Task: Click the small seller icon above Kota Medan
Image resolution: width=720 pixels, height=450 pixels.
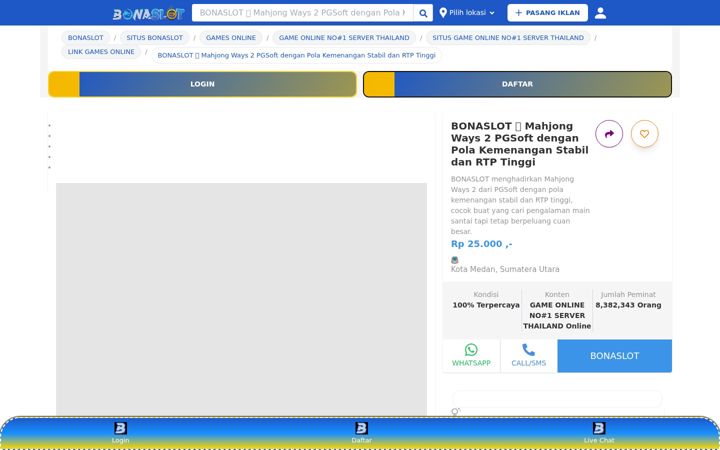Action: pos(455,260)
